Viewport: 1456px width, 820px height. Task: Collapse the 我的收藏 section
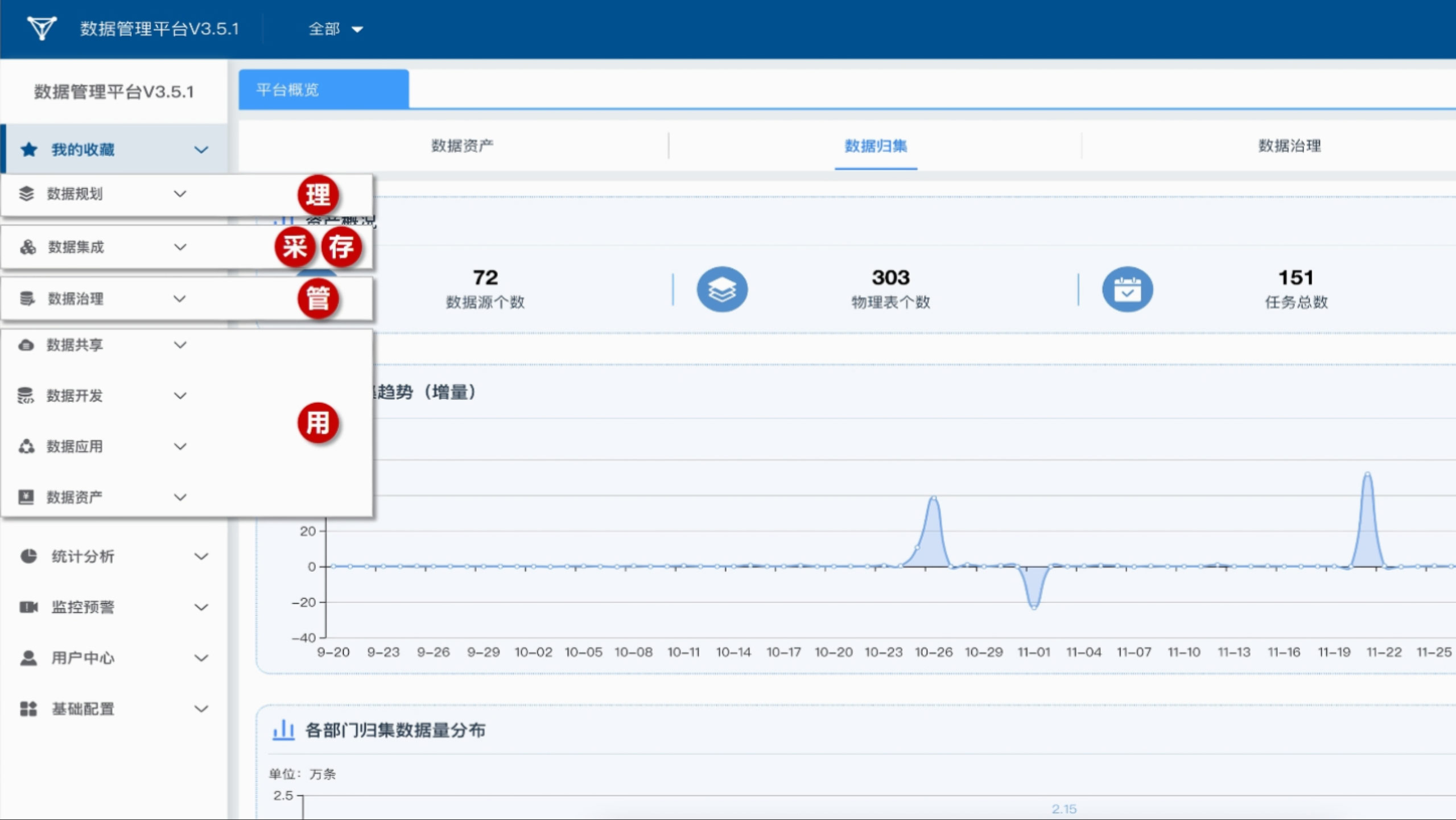tap(200, 149)
